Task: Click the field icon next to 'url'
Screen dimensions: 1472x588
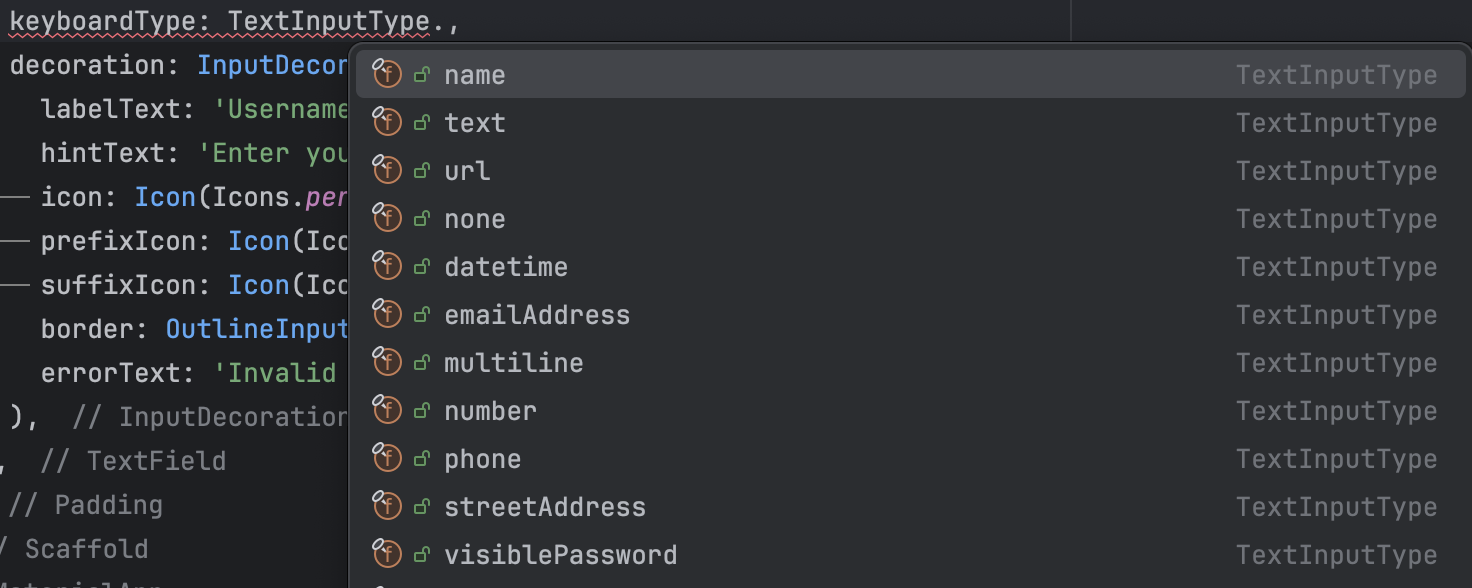Action: coord(387,169)
